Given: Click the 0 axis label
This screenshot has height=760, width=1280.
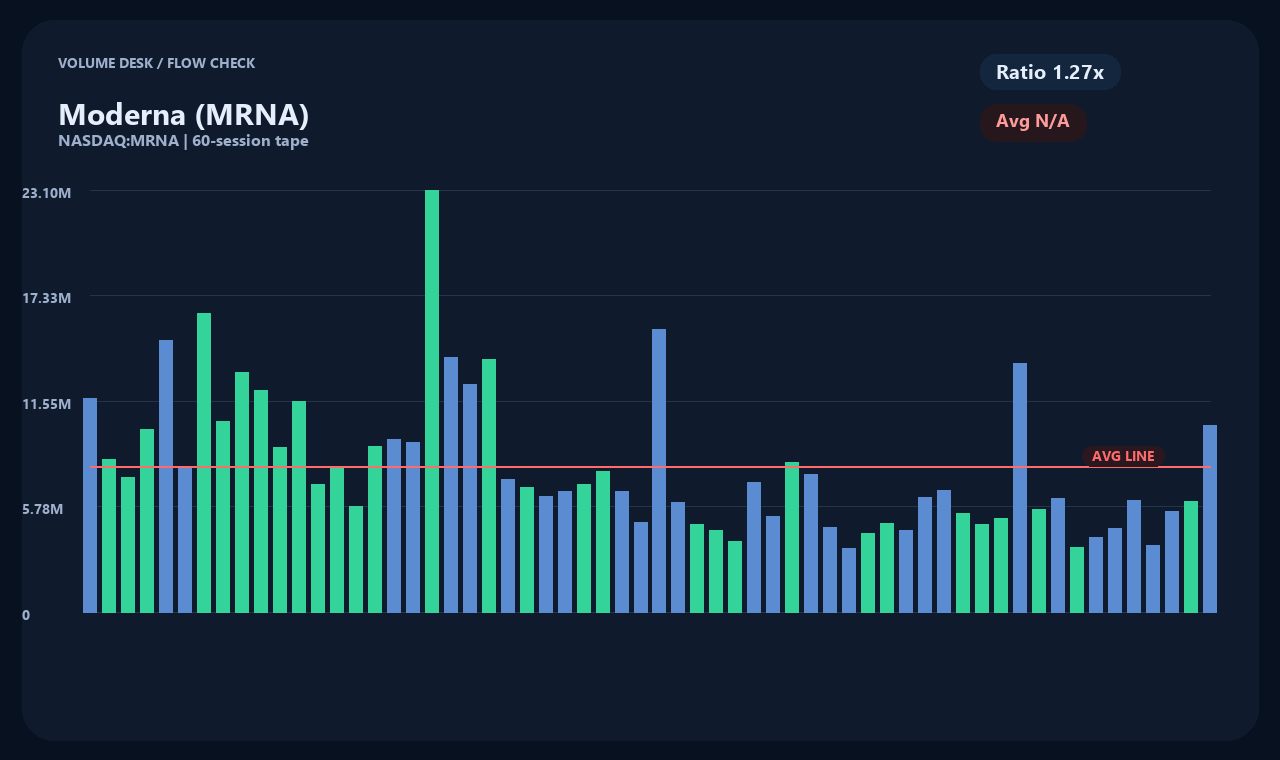Looking at the screenshot, I should pos(26,615).
